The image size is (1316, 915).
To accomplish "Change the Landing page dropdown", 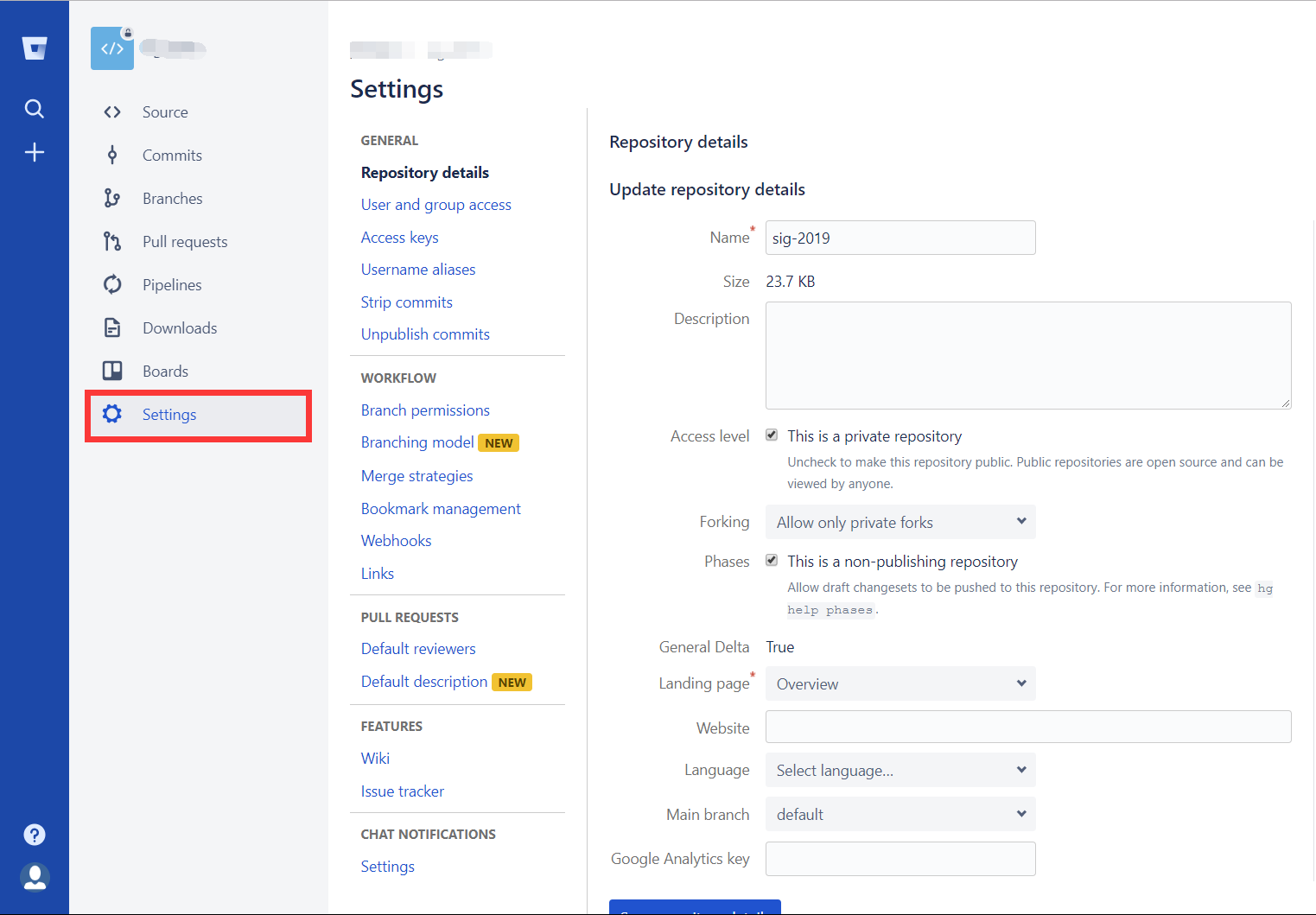I will [900, 683].
